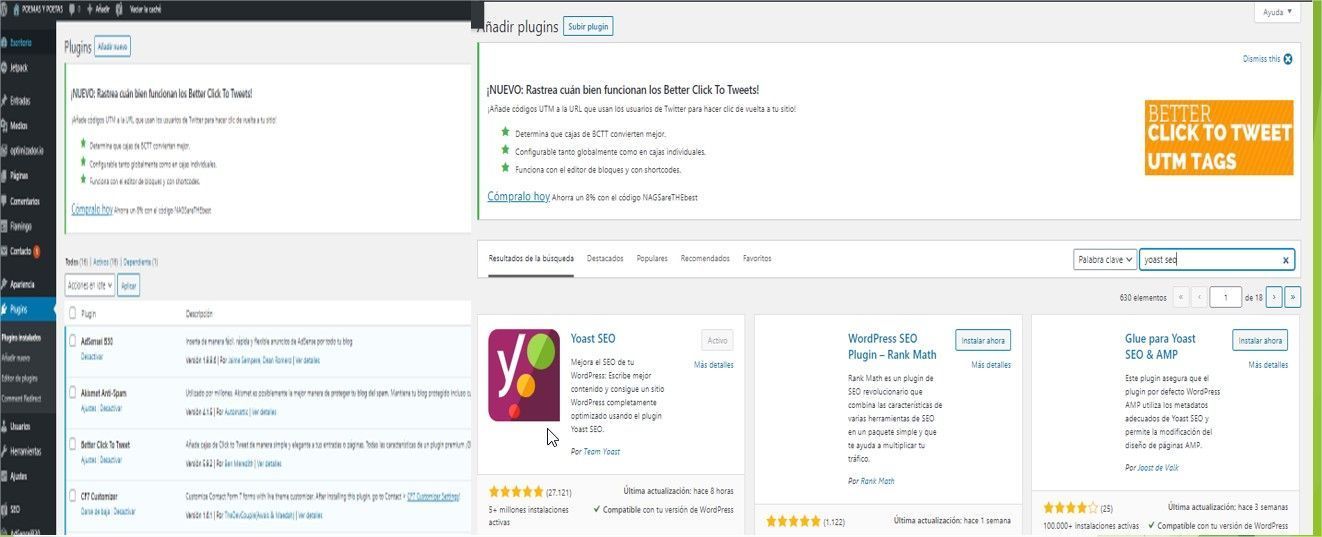
Task: Click Cómpralo hoy link in left Plugins notice
Action: coord(91,209)
